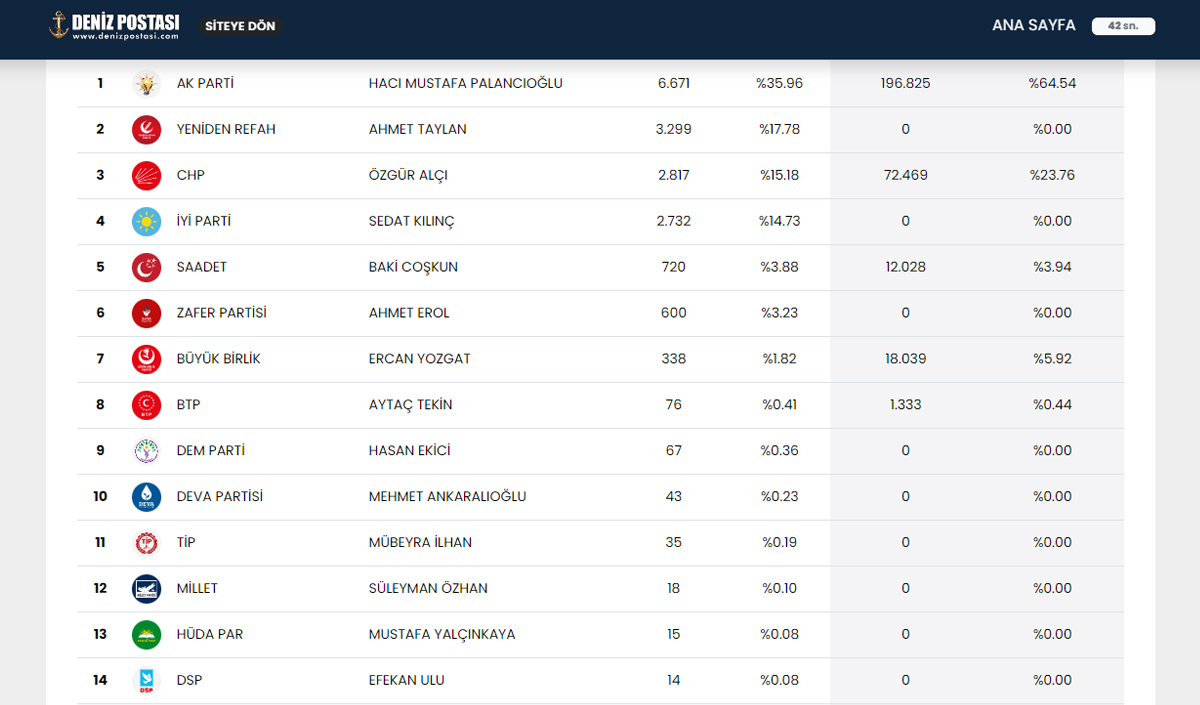
Task: Click candidate Özgür Alçı
Action: tap(408, 176)
